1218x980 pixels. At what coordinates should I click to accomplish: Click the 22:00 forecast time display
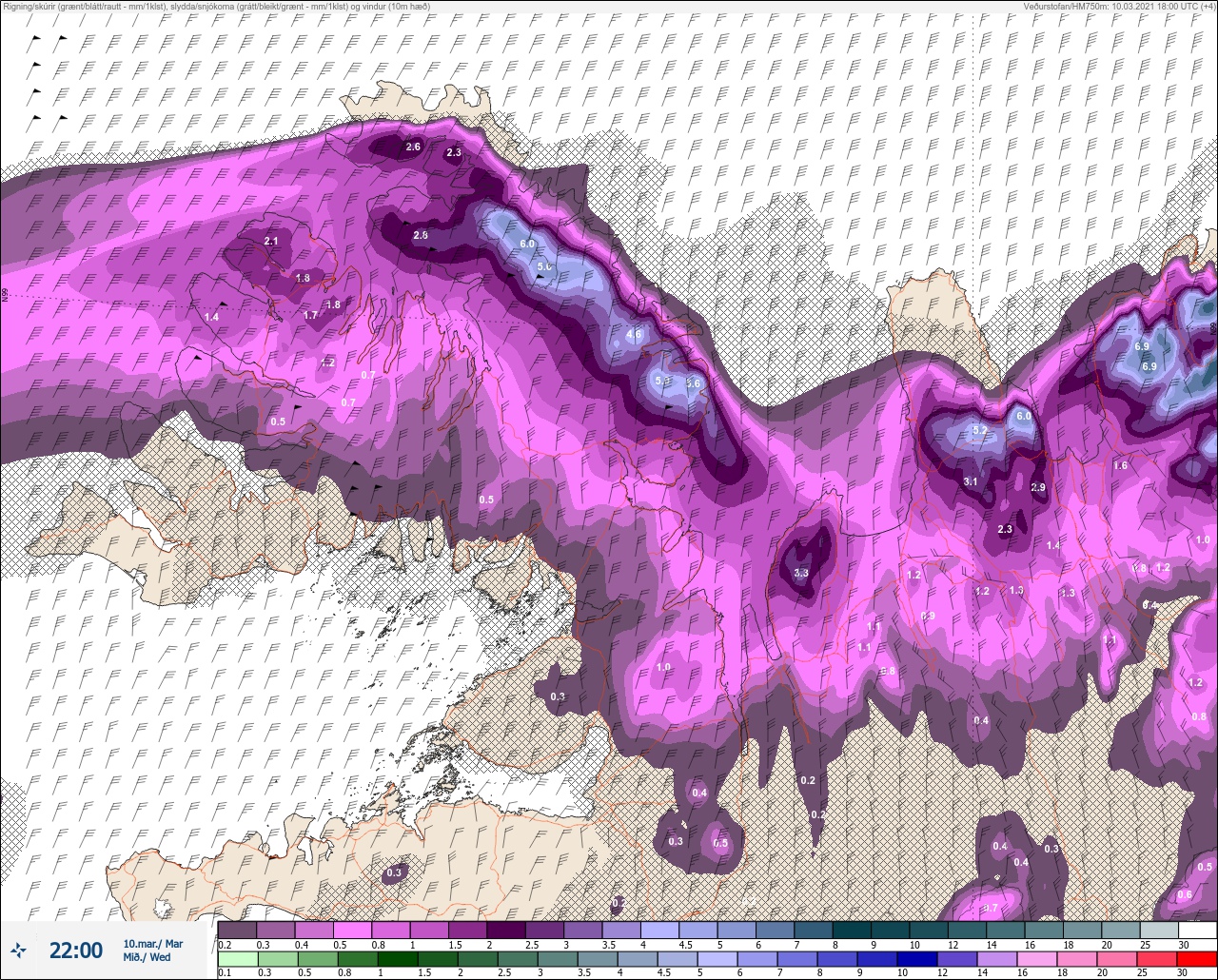click(75, 951)
